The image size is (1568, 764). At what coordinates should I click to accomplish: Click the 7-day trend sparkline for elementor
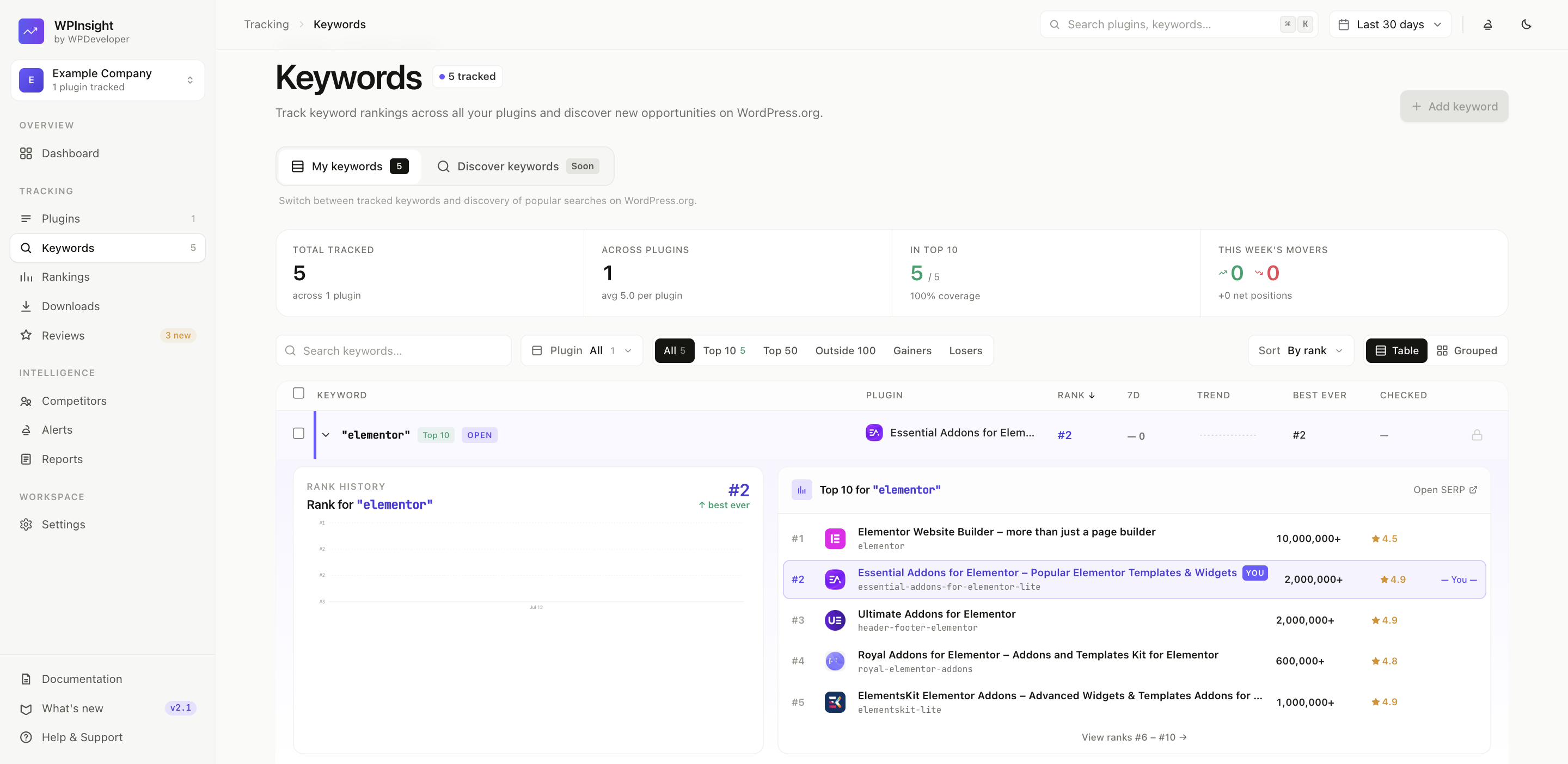1228,435
